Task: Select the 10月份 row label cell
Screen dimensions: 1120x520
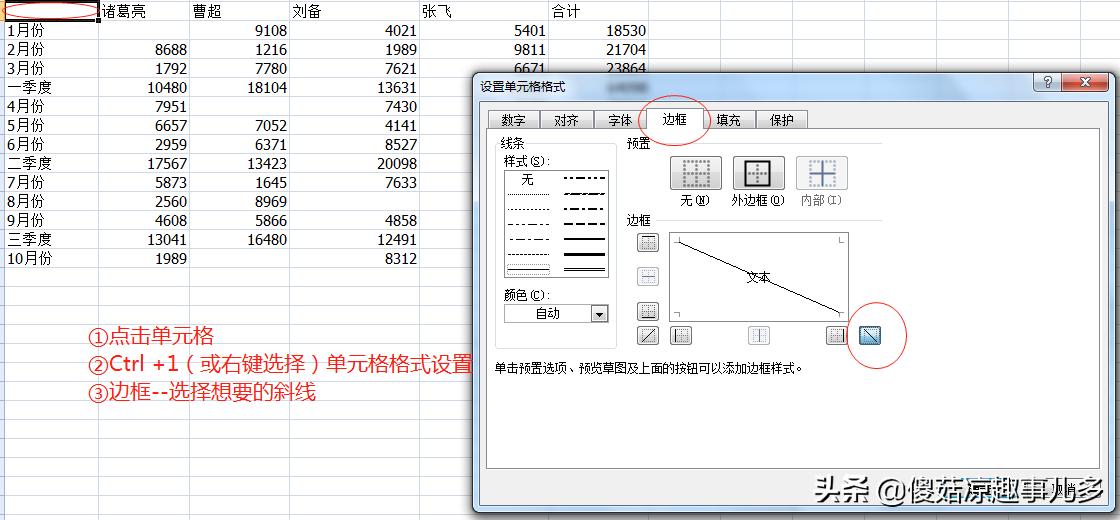Action: (51, 259)
